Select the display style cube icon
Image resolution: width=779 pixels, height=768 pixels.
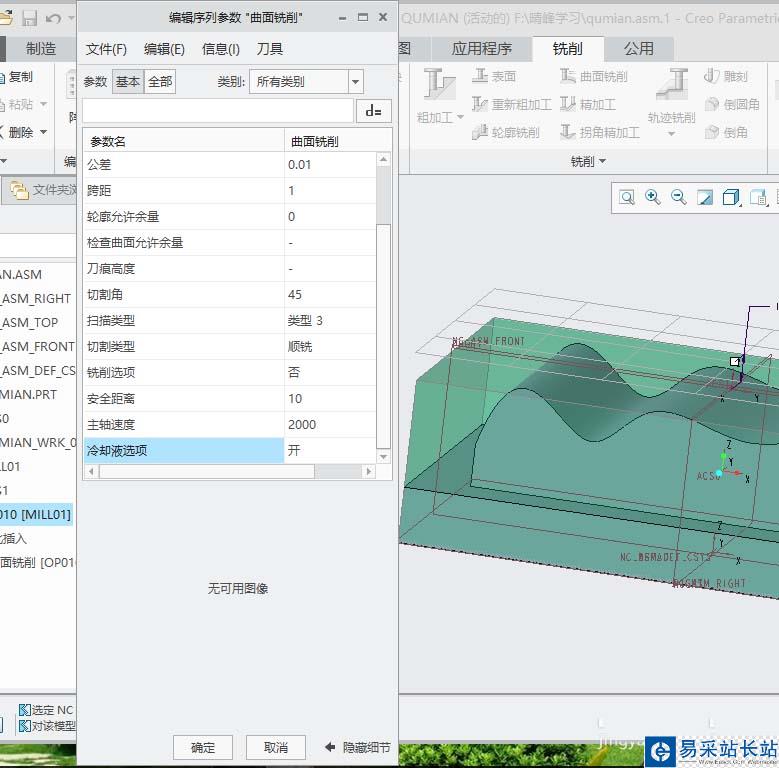tap(731, 198)
